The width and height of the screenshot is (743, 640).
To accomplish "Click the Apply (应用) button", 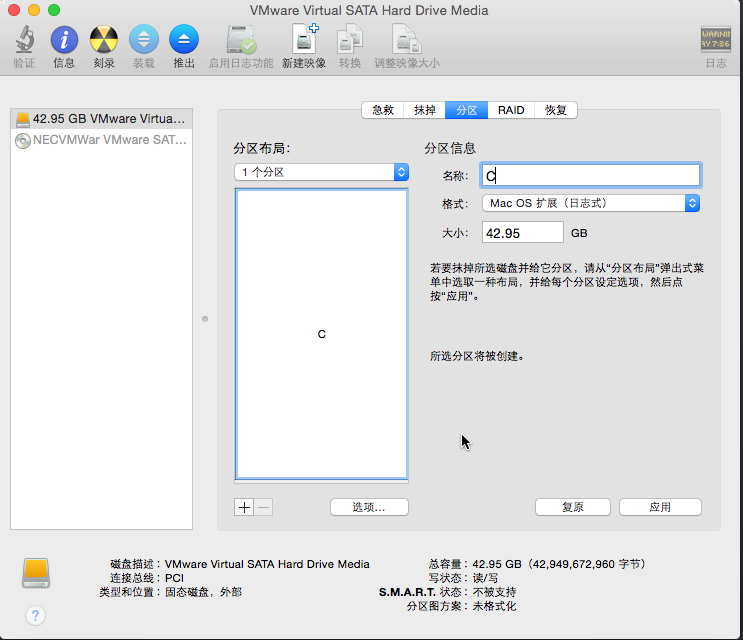I will point(660,507).
